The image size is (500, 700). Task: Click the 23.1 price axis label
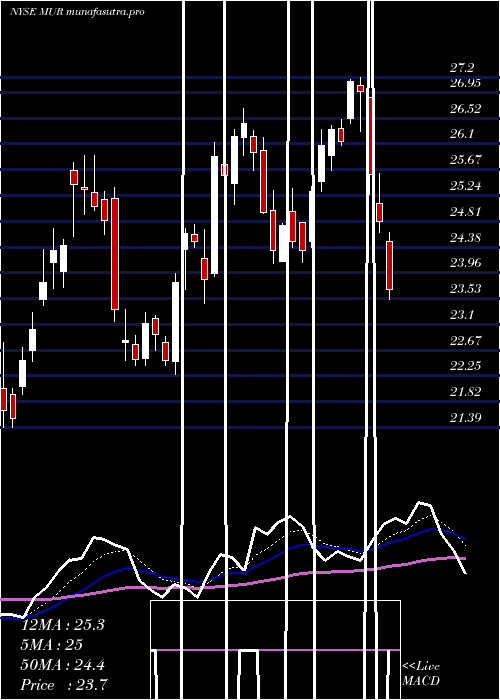click(462, 315)
